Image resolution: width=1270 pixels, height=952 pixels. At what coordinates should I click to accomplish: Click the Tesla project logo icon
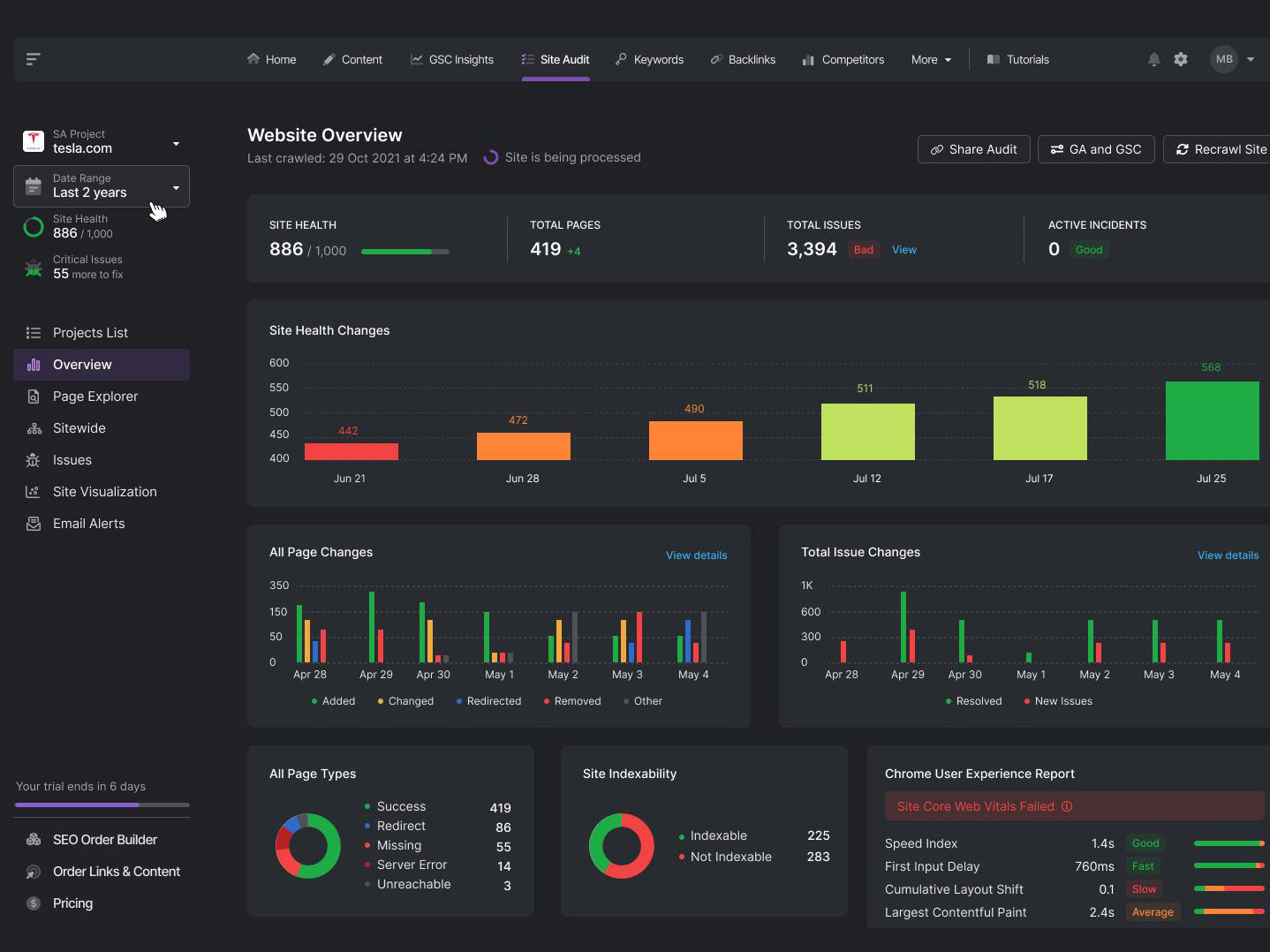(34, 140)
